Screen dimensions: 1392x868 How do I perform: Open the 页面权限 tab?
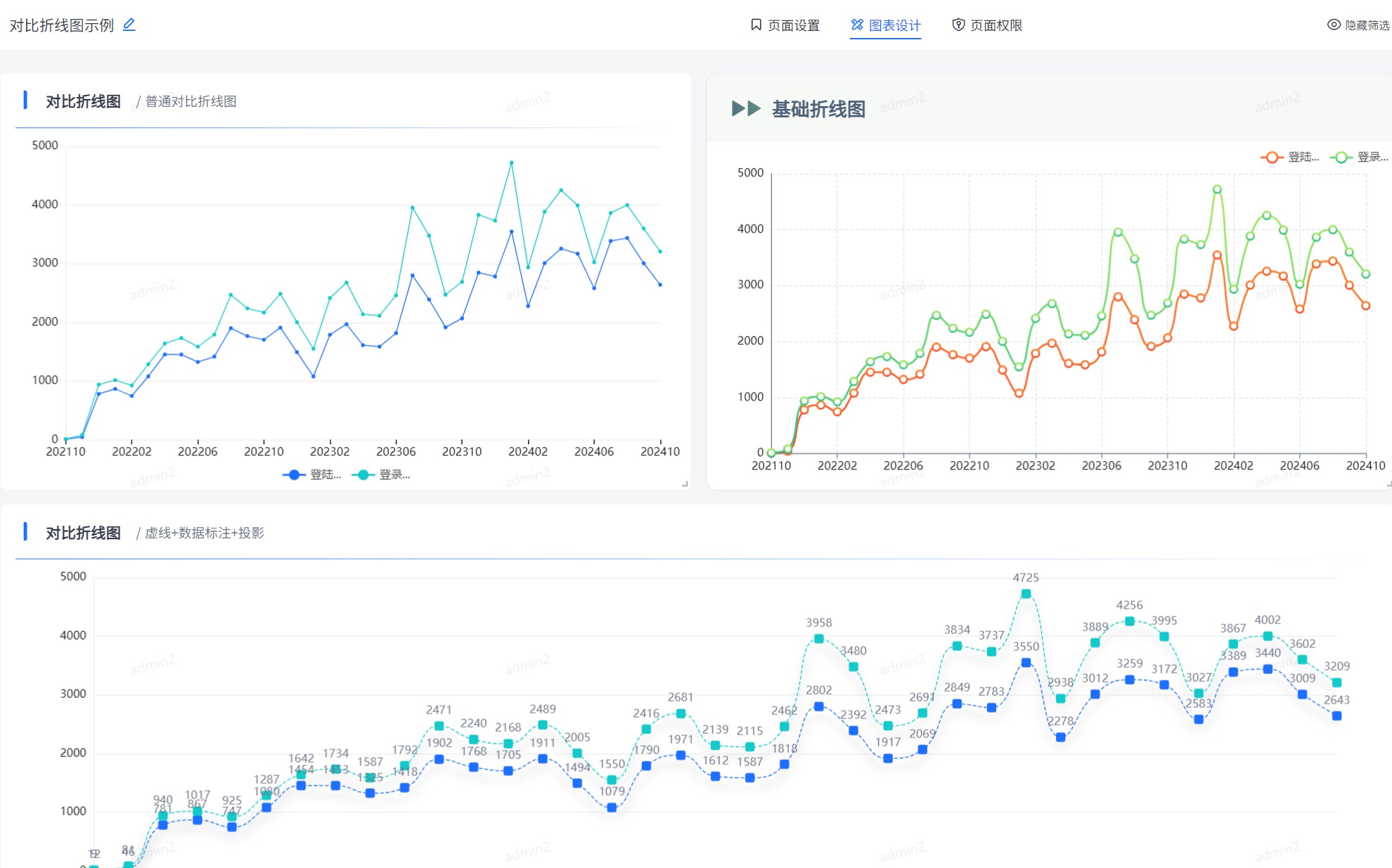click(987, 25)
